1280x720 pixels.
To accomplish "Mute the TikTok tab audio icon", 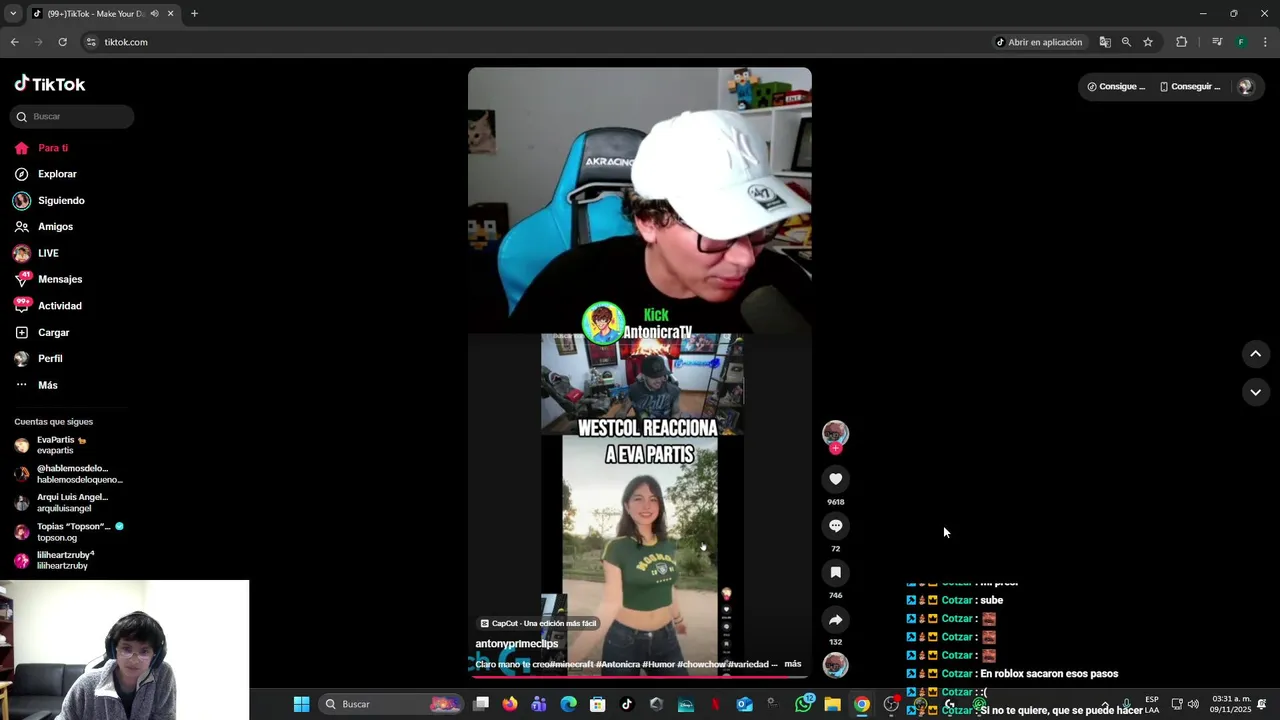I will [154, 14].
